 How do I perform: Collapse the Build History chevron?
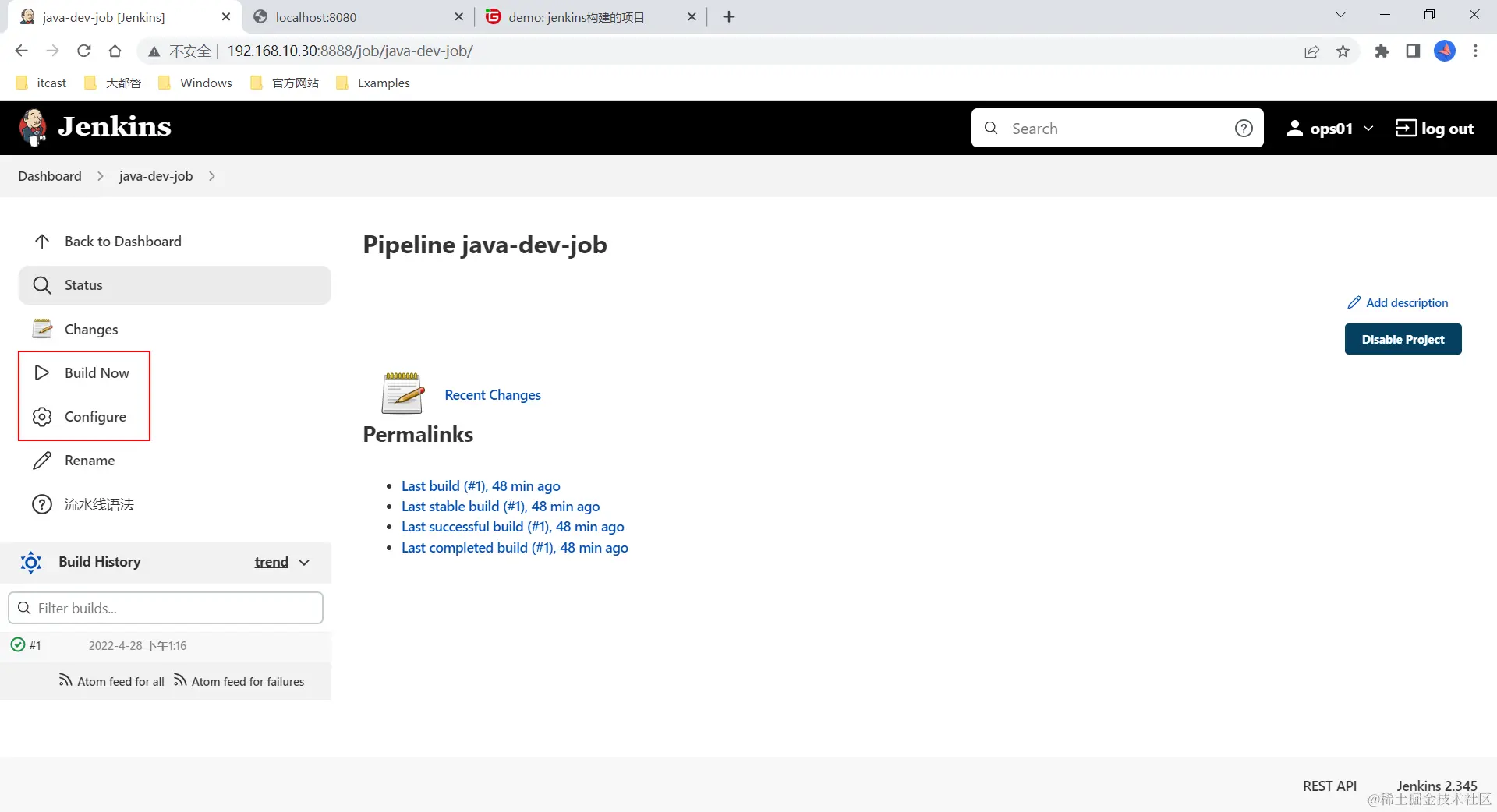click(304, 562)
